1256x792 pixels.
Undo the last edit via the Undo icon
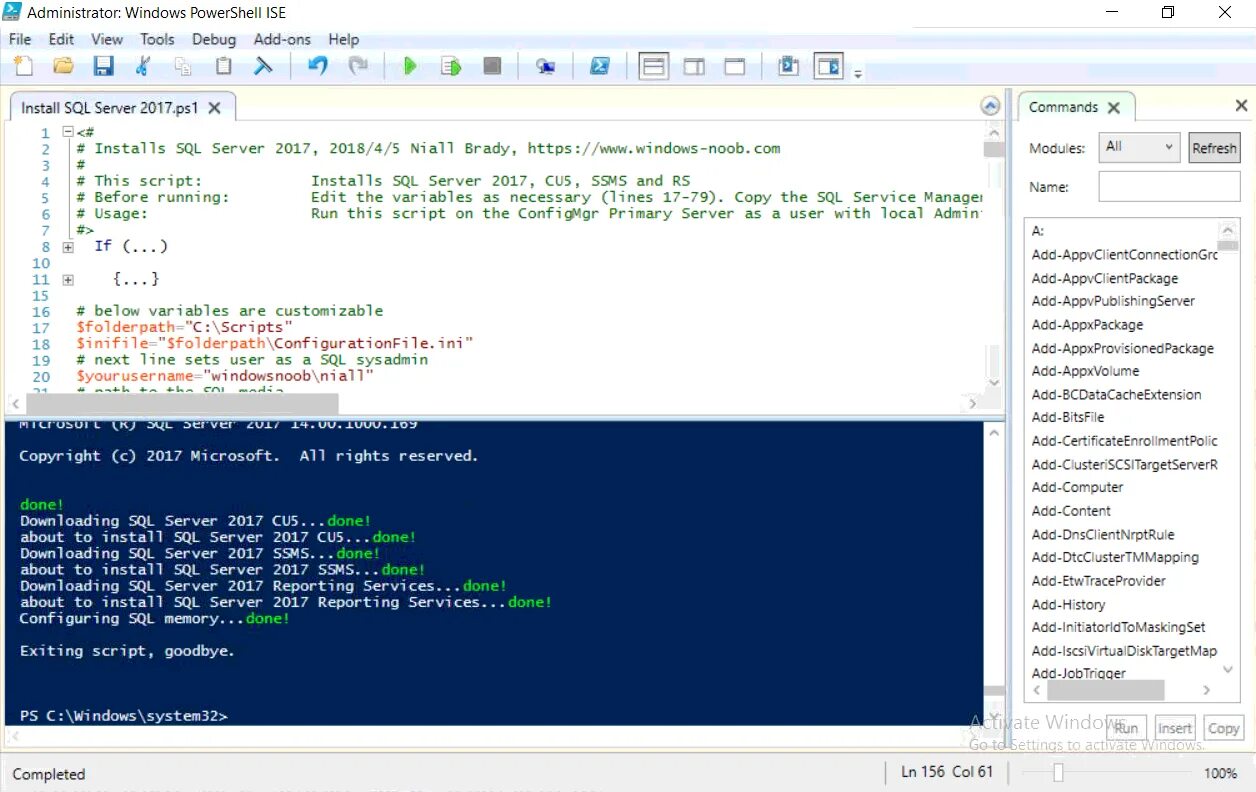318,65
